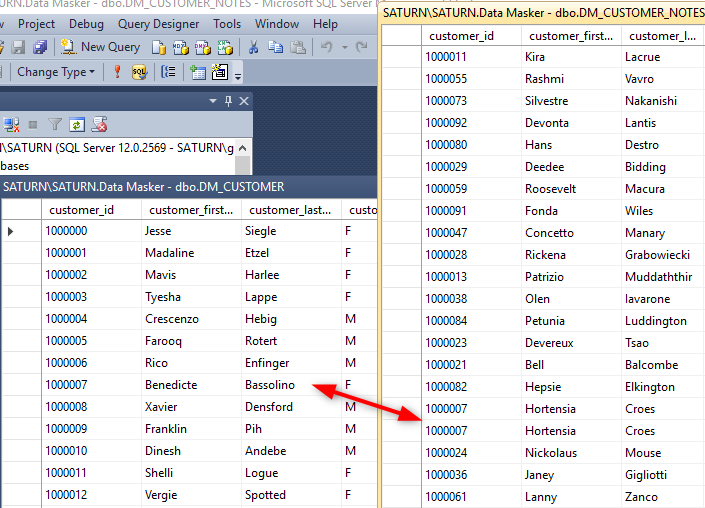Expand the toolbar overflow options arrow

[238, 75]
